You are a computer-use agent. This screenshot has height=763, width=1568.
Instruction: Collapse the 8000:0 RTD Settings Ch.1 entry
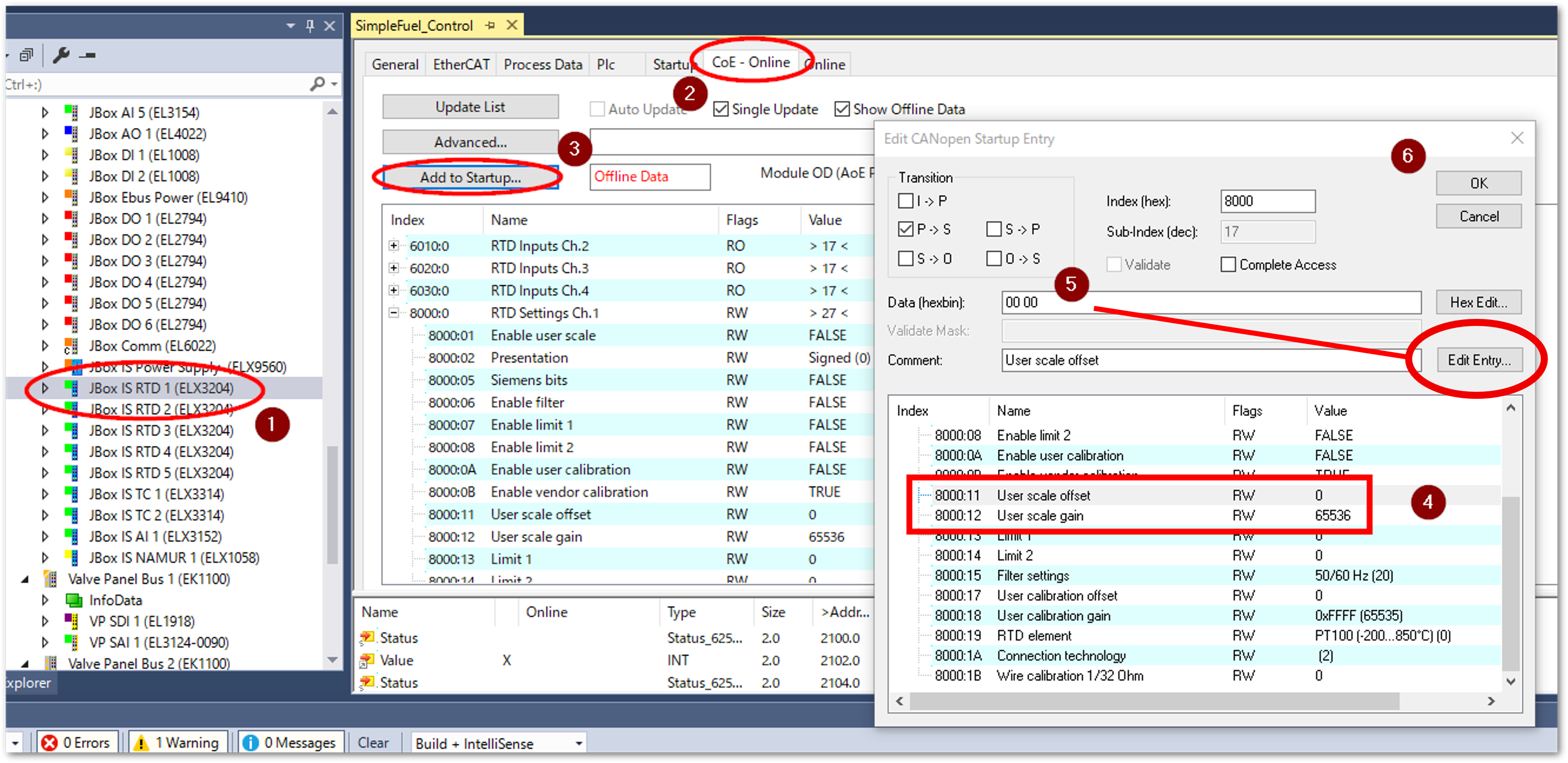[x=394, y=313]
